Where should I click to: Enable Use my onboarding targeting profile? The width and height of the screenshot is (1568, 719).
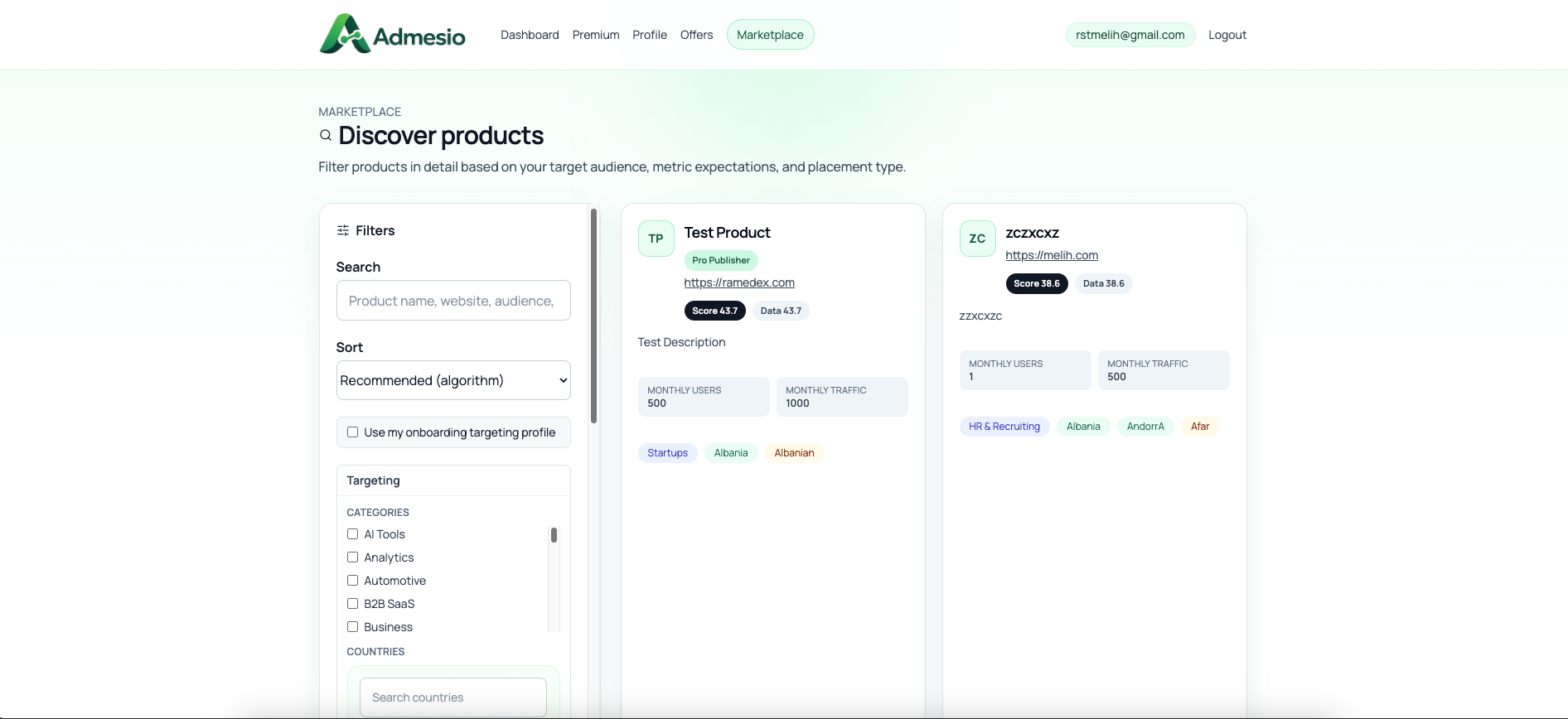tap(353, 432)
